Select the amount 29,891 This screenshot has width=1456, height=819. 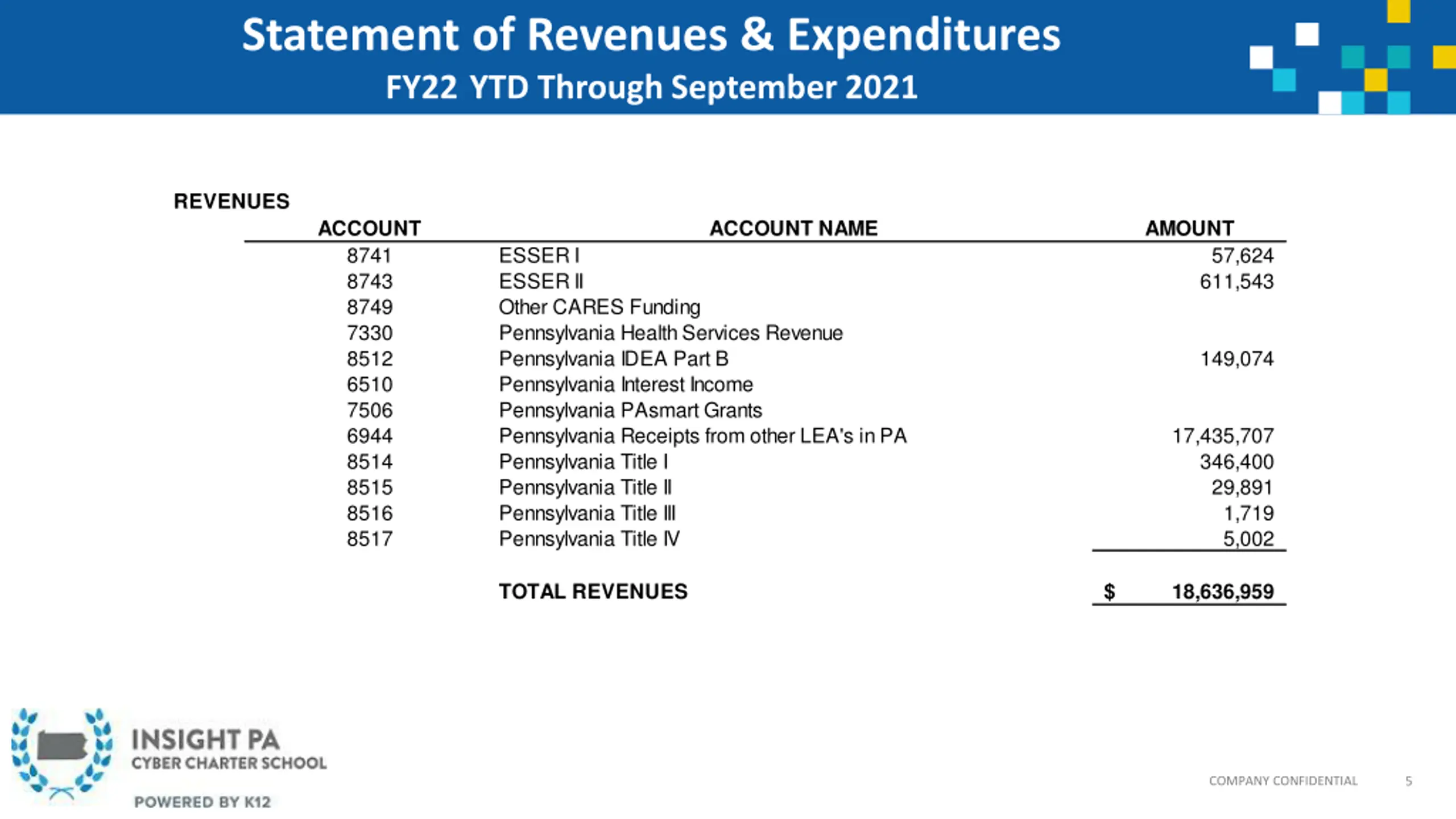1242,487
